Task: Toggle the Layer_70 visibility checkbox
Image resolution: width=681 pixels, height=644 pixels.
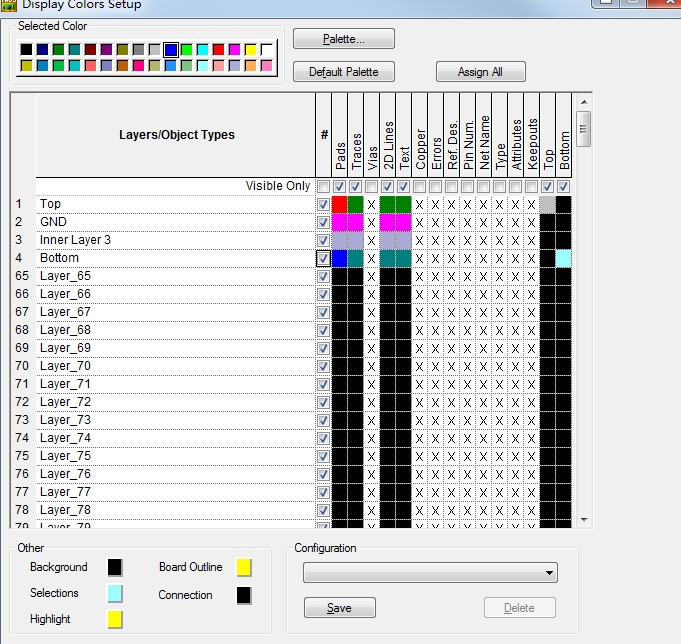Action: [323, 367]
